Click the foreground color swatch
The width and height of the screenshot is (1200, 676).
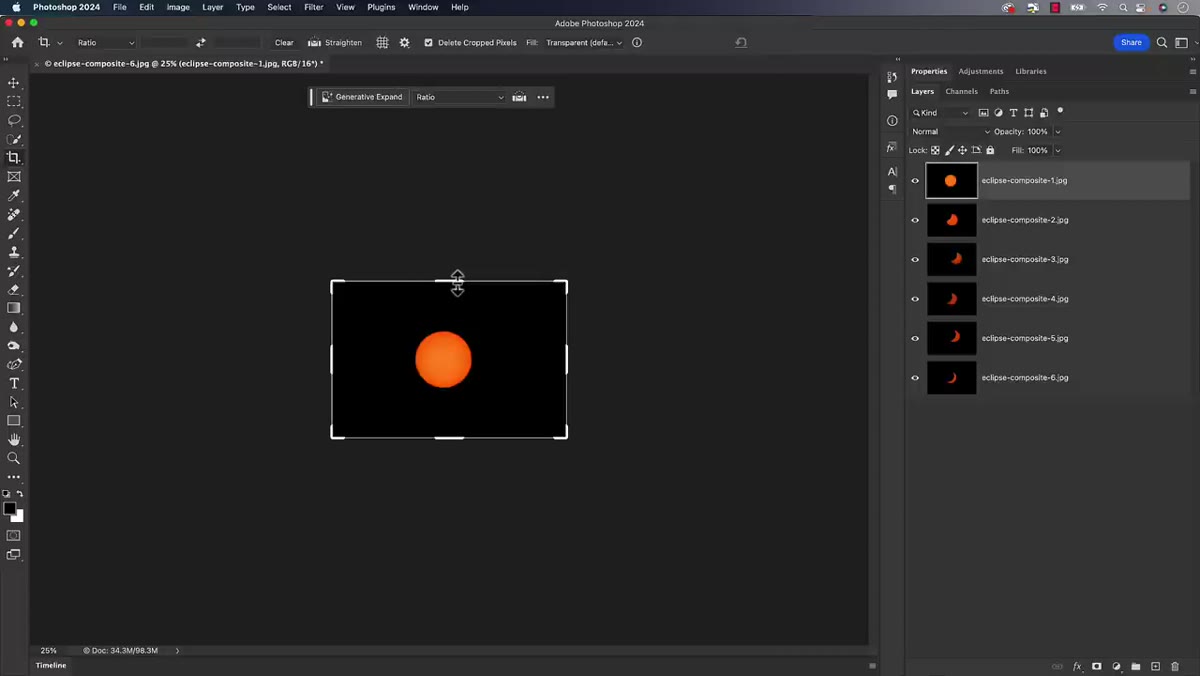pyautogui.click(x=10, y=509)
